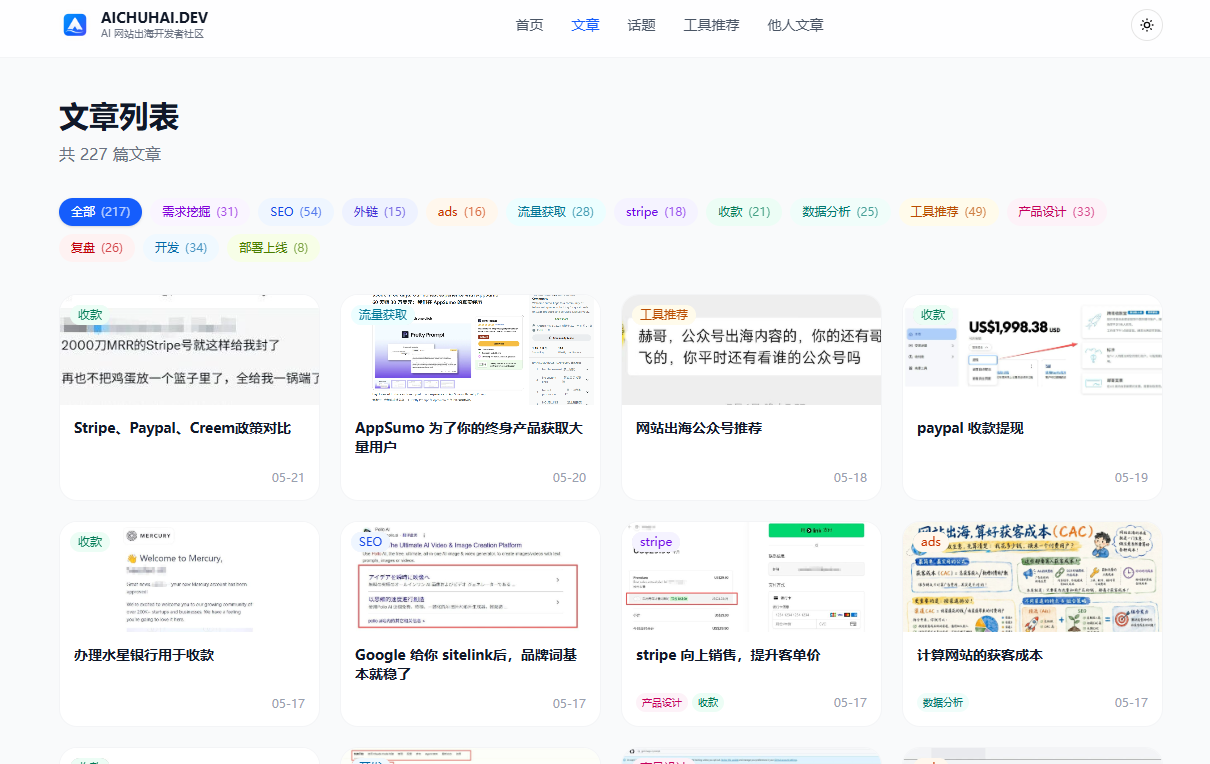Click the Stripe政策对比 card thumbnail
1210x764 pixels.
(x=189, y=350)
